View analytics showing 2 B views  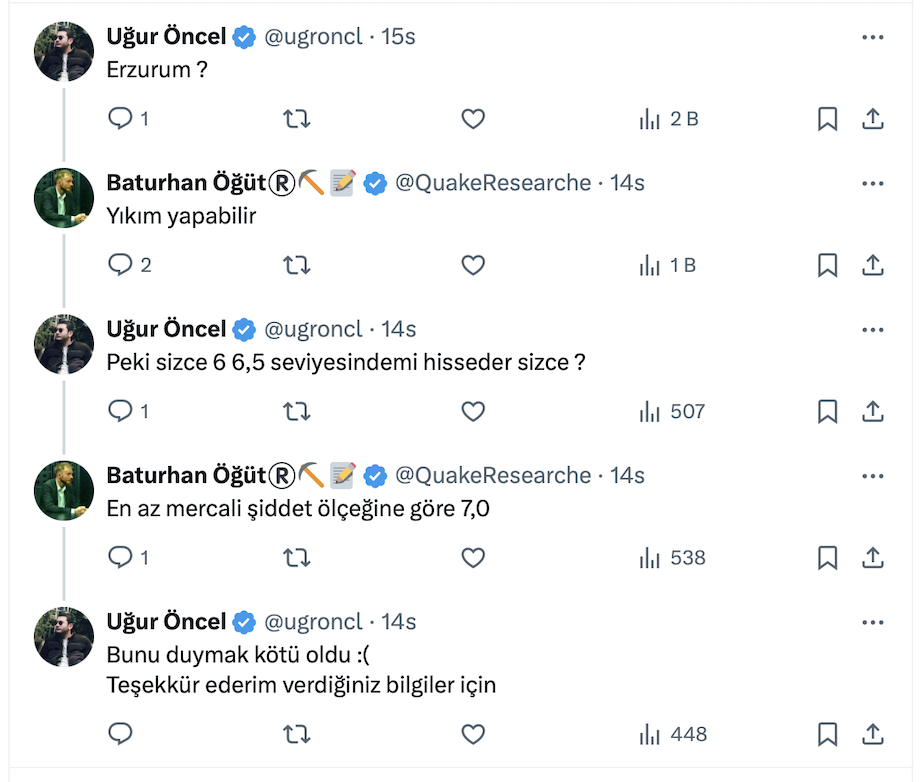669,119
